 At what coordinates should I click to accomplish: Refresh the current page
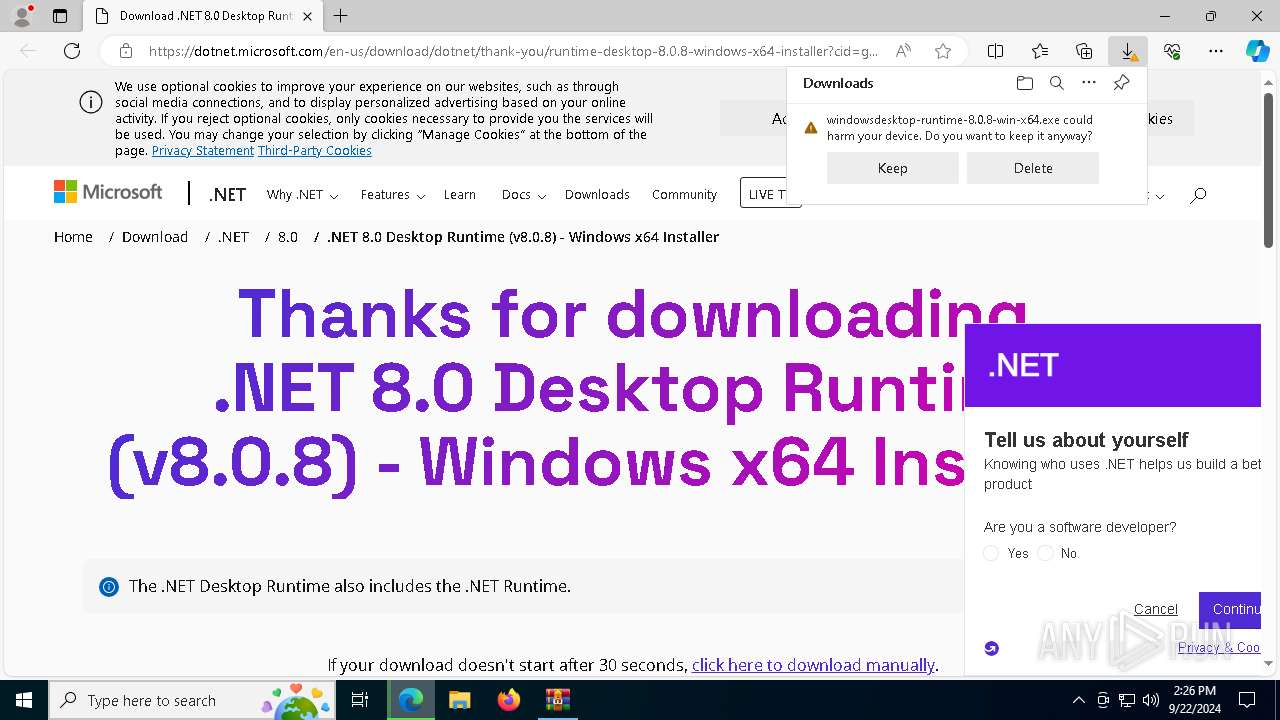(72, 51)
